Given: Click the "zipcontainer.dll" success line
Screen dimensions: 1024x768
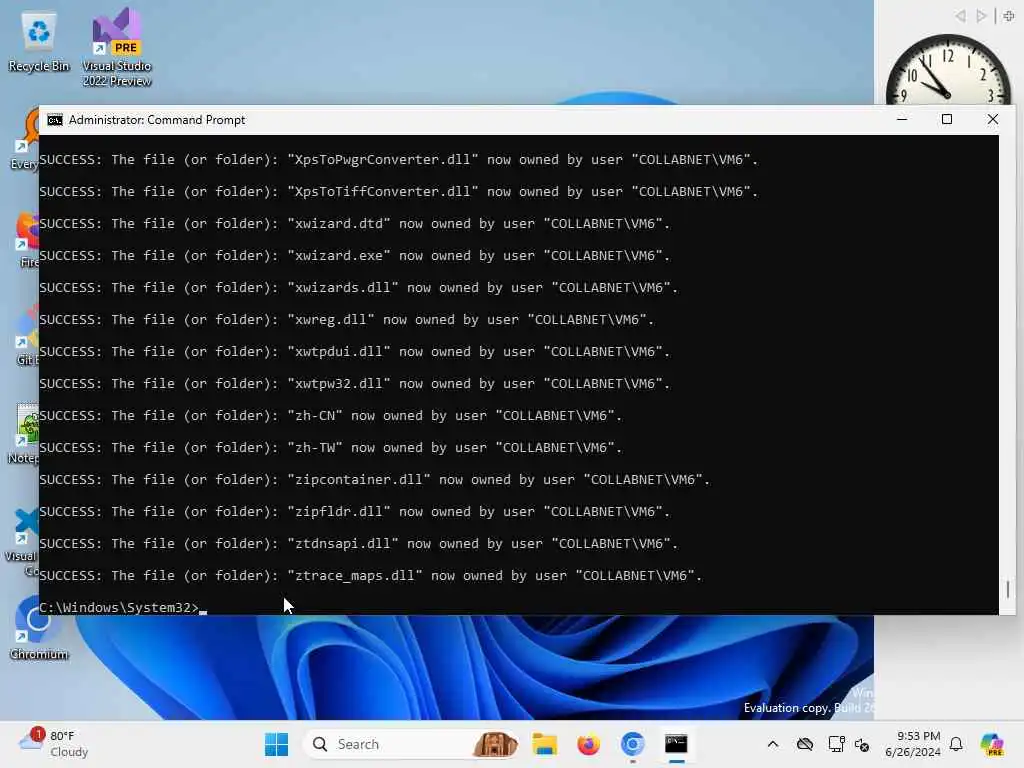Looking at the screenshot, I should [375, 479].
